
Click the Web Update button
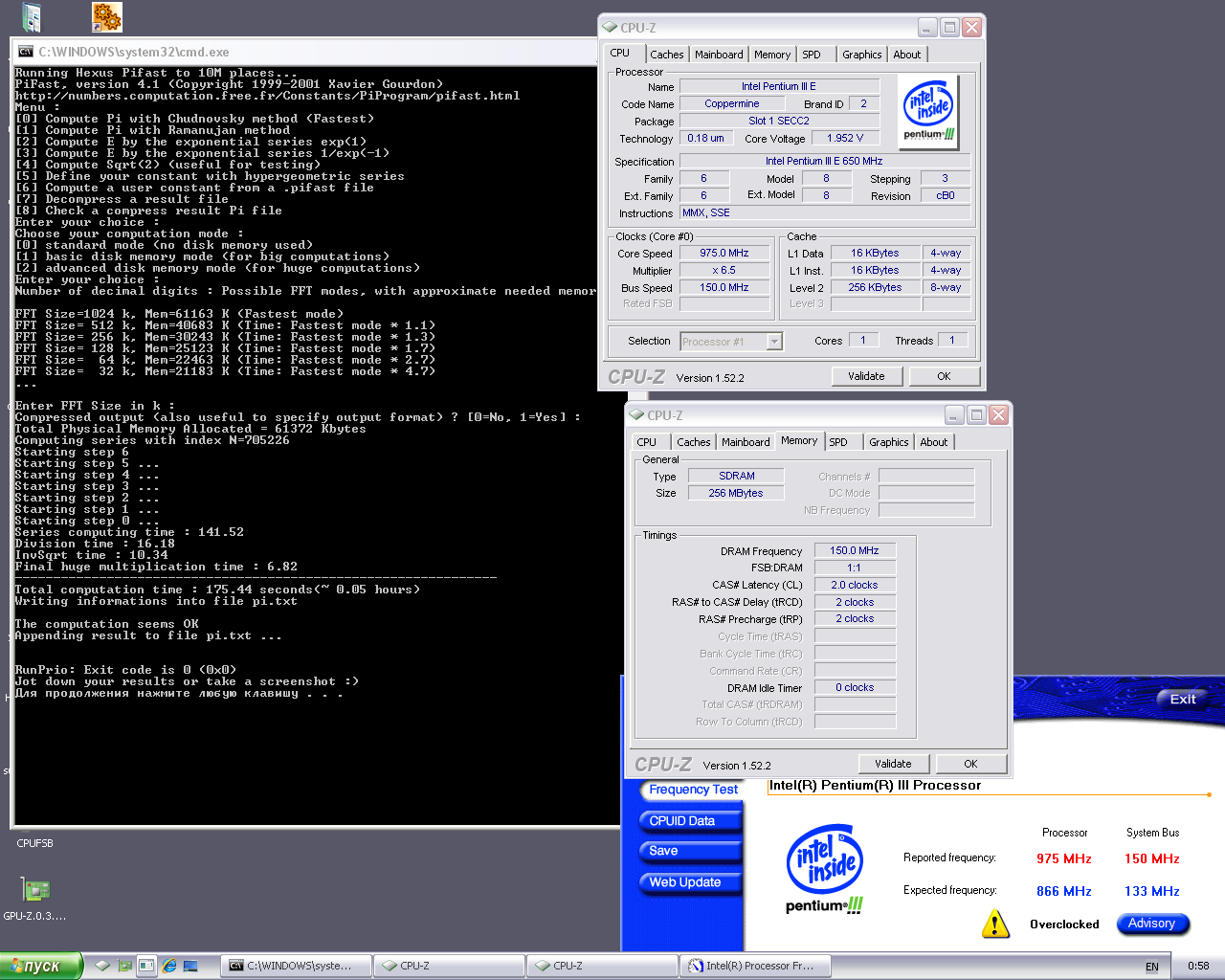point(691,882)
